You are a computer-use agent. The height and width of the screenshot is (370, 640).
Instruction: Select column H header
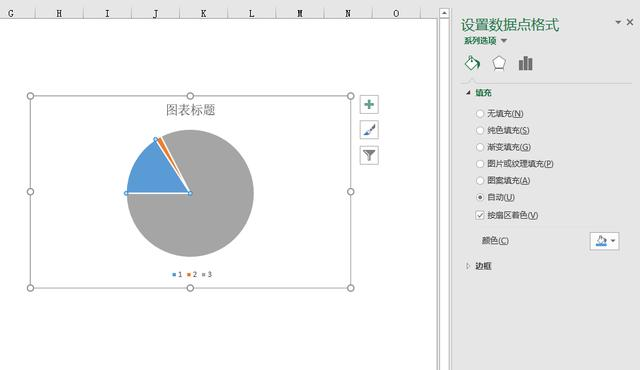[59, 13]
